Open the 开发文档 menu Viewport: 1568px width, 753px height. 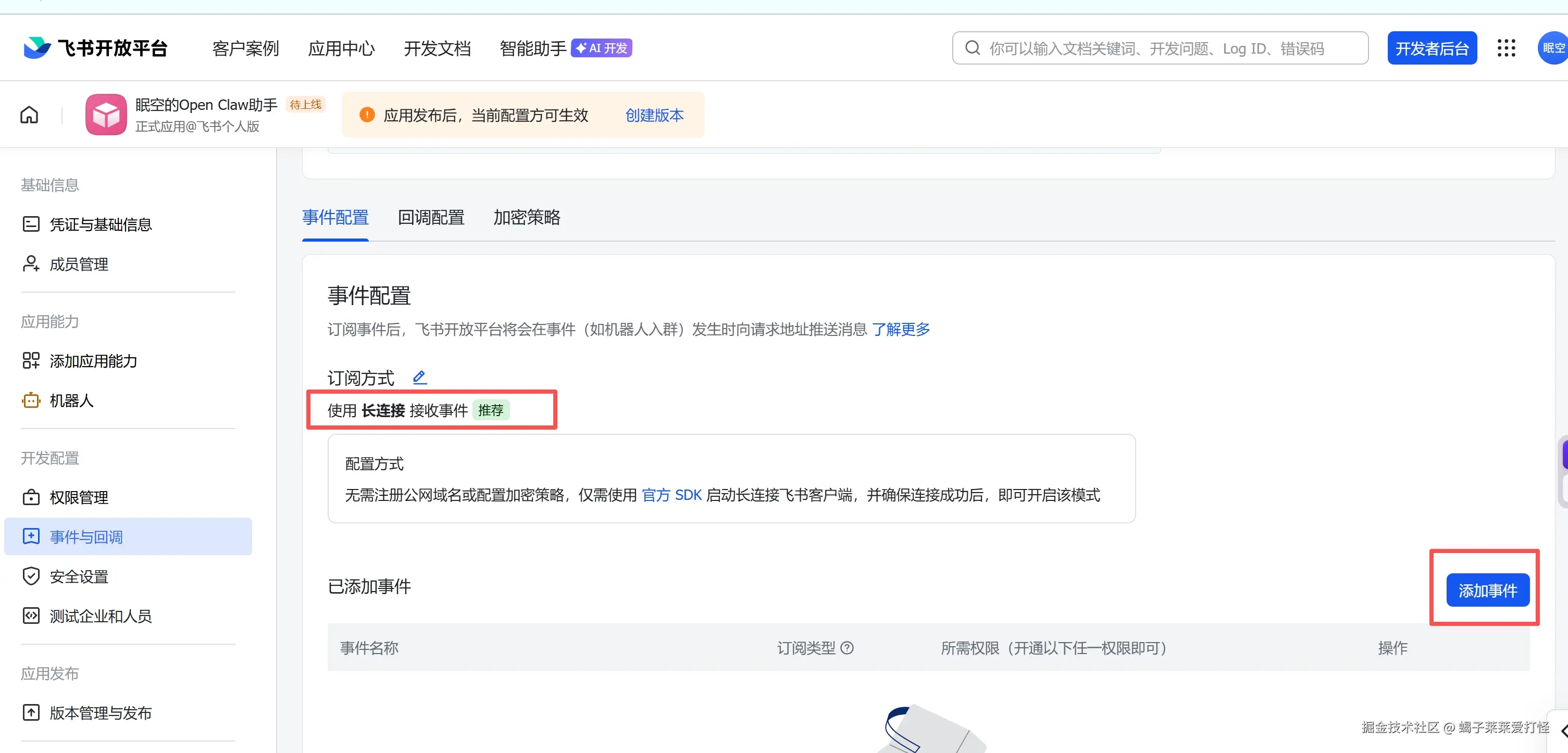[437, 48]
